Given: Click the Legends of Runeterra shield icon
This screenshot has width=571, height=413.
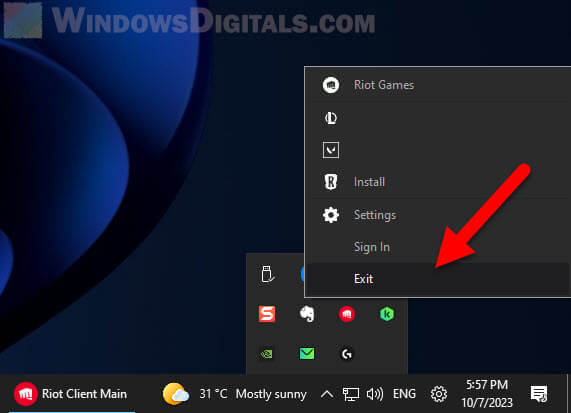Looking at the screenshot, I should [x=331, y=181].
